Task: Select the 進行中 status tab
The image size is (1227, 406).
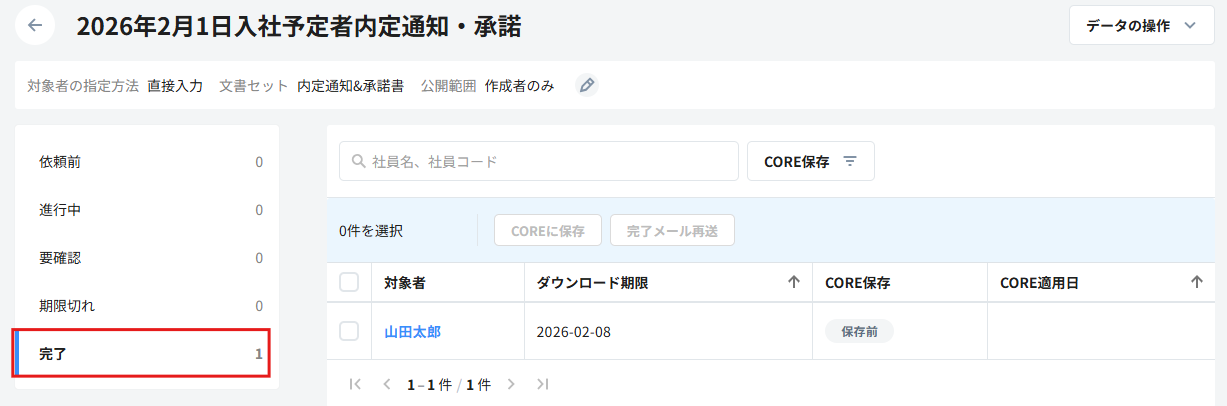Action: (x=147, y=210)
